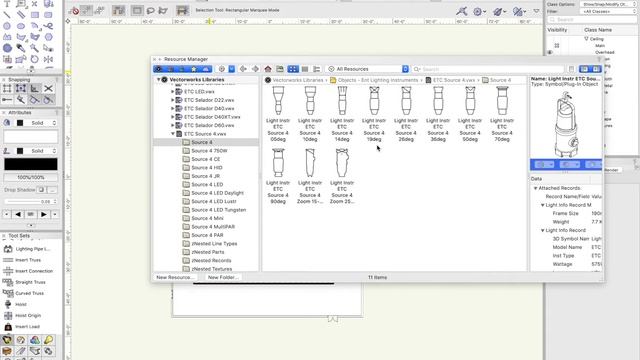
Task: Select the Insert Load tool
Action: (22, 327)
